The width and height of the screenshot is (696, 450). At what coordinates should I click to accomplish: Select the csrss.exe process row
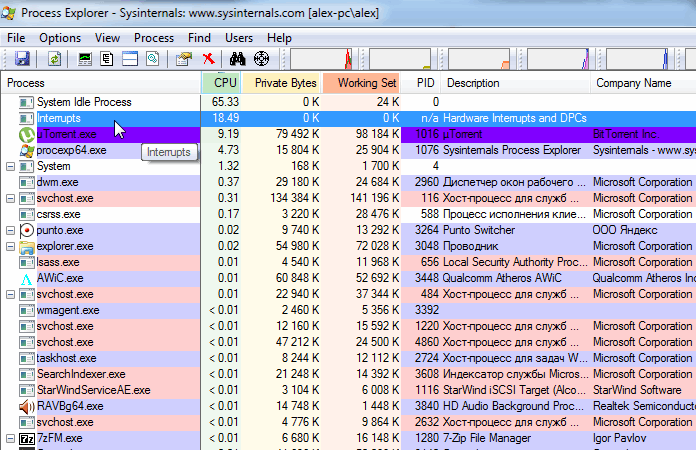point(348,214)
